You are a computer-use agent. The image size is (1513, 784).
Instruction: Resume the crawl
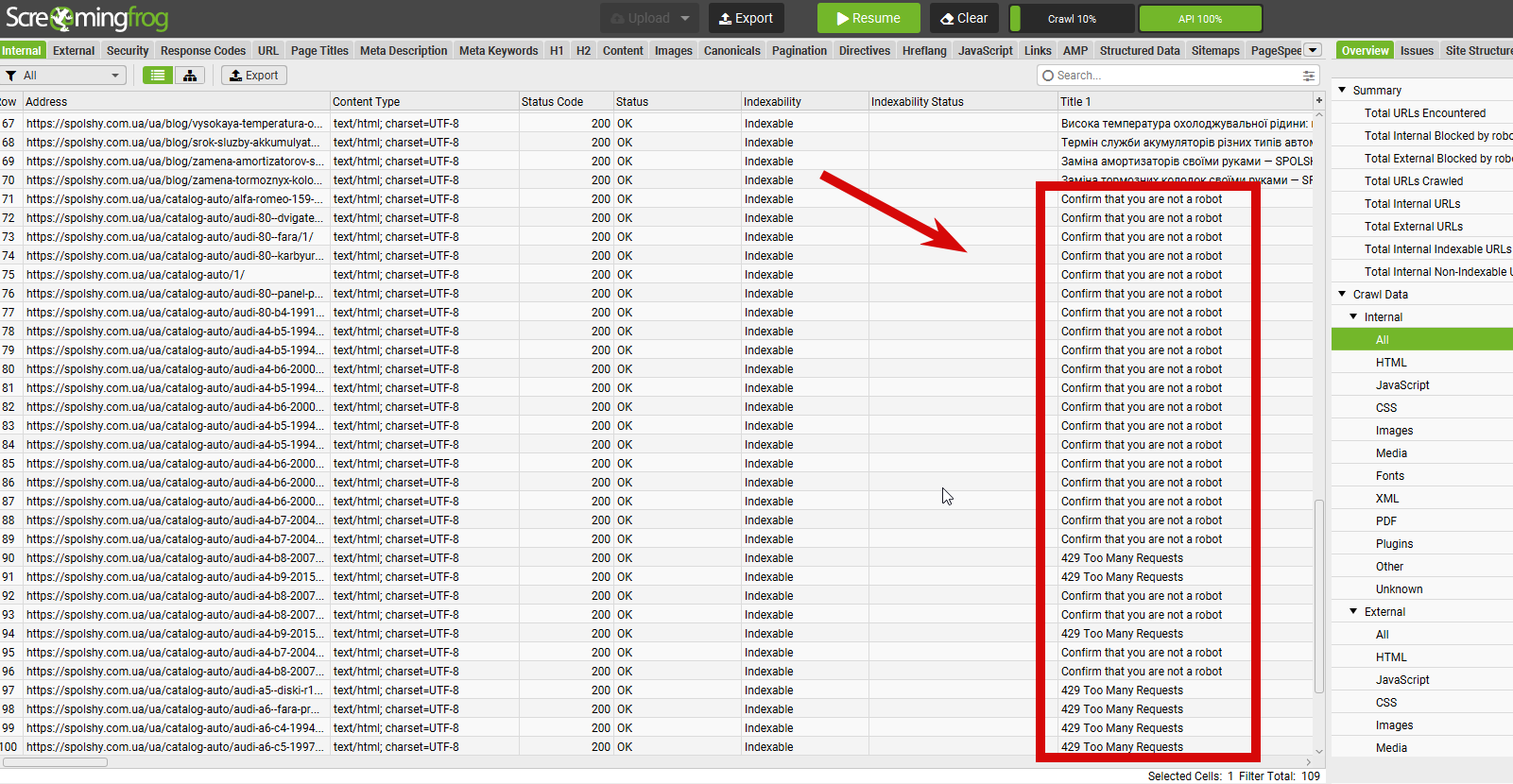(868, 18)
